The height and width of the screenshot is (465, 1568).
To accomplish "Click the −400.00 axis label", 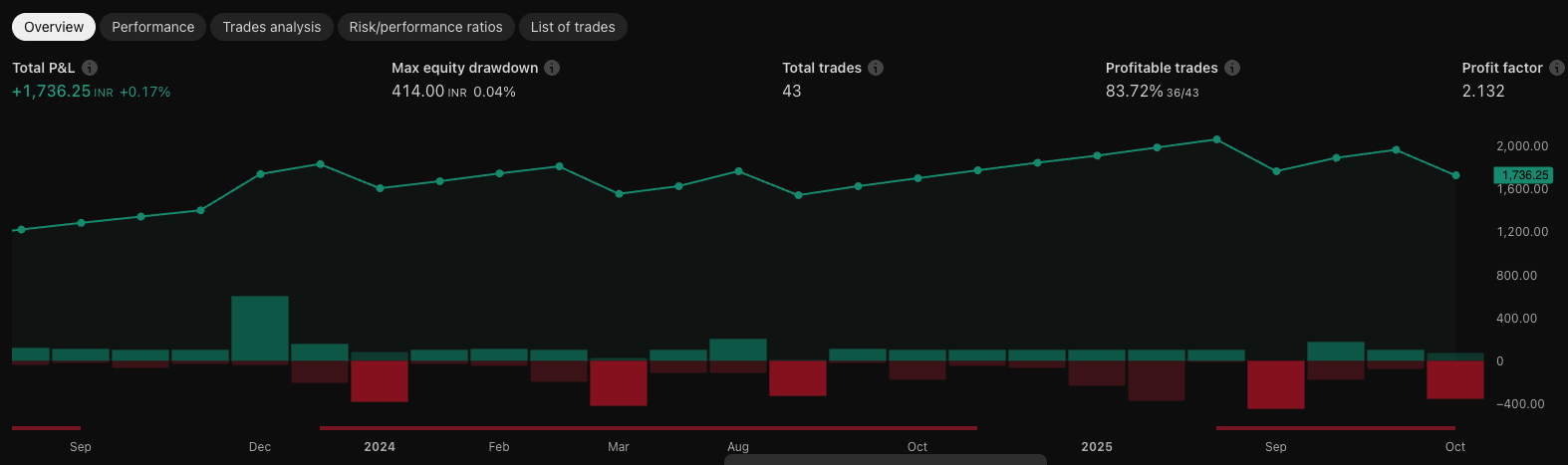I will tap(1522, 404).
